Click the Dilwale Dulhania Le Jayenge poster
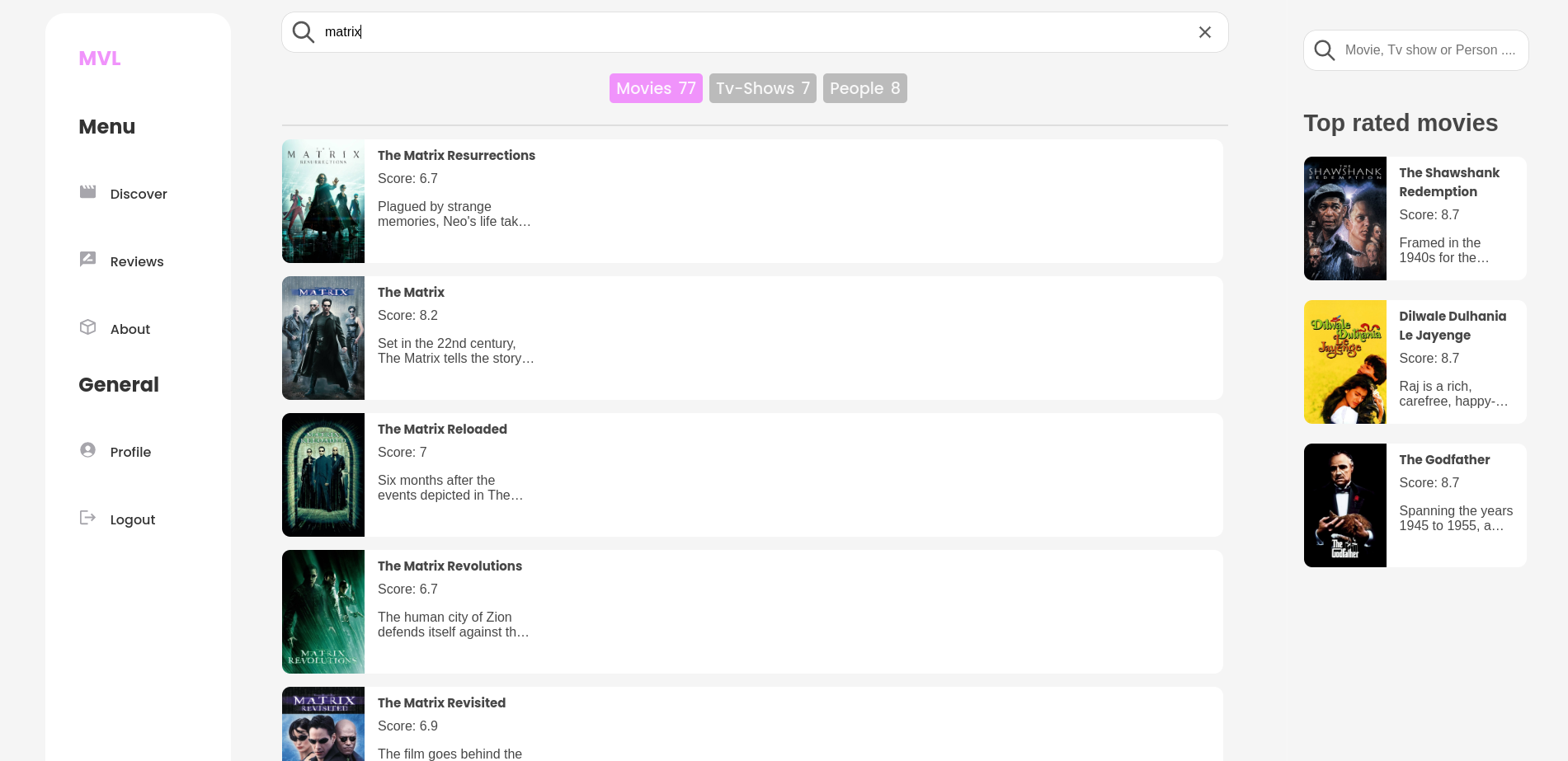Viewport: 1568px width, 761px height. pos(1344,361)
